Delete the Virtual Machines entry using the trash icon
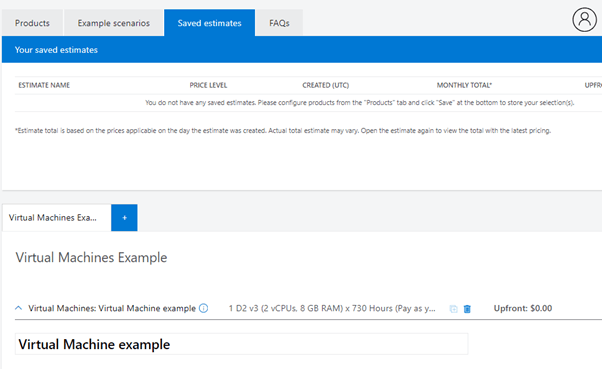Viewport: 602px width, 369px height. (x=467, y=309)
